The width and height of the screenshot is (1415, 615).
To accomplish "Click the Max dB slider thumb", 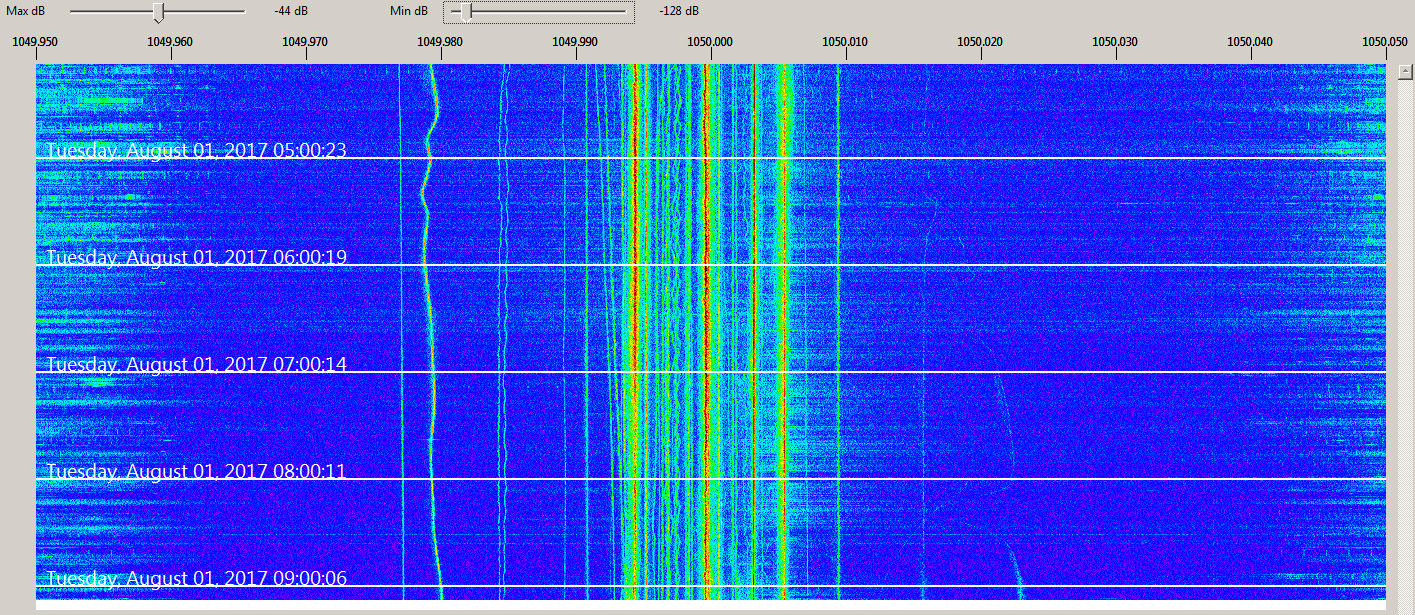I will click(158, 12).
